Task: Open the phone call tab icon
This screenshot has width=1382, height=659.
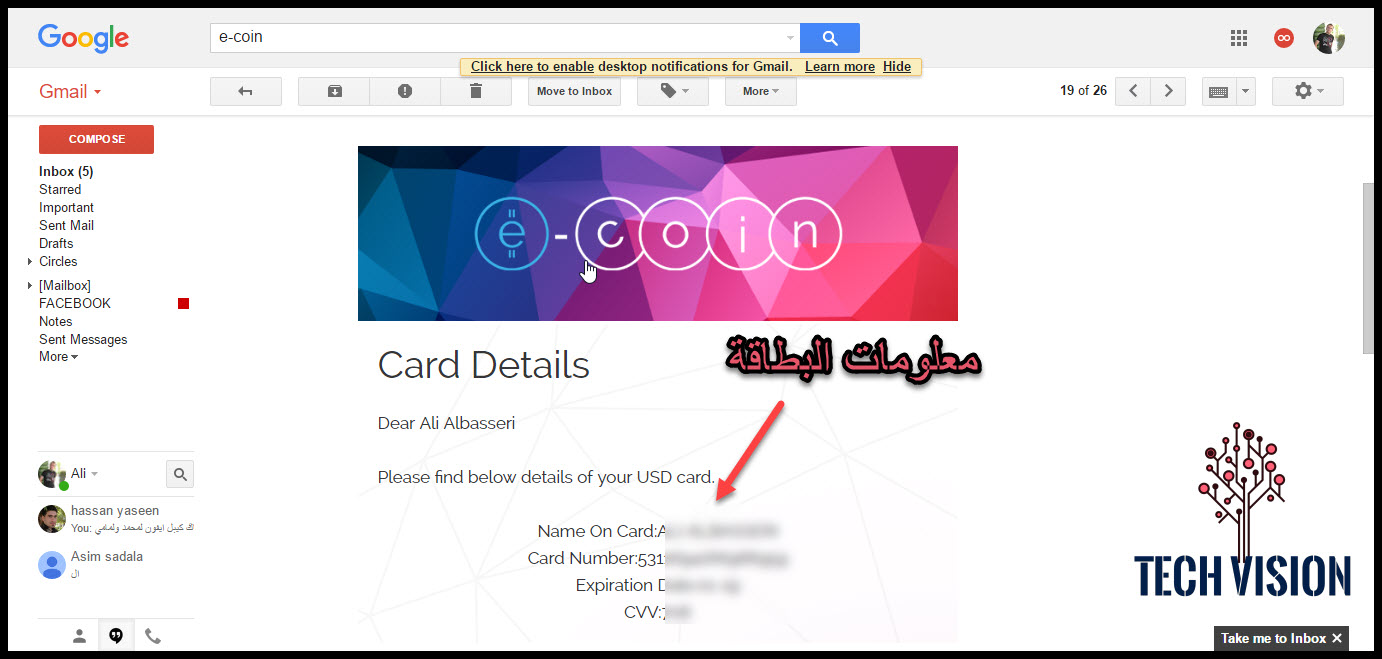Action: (x=153, y=636)
